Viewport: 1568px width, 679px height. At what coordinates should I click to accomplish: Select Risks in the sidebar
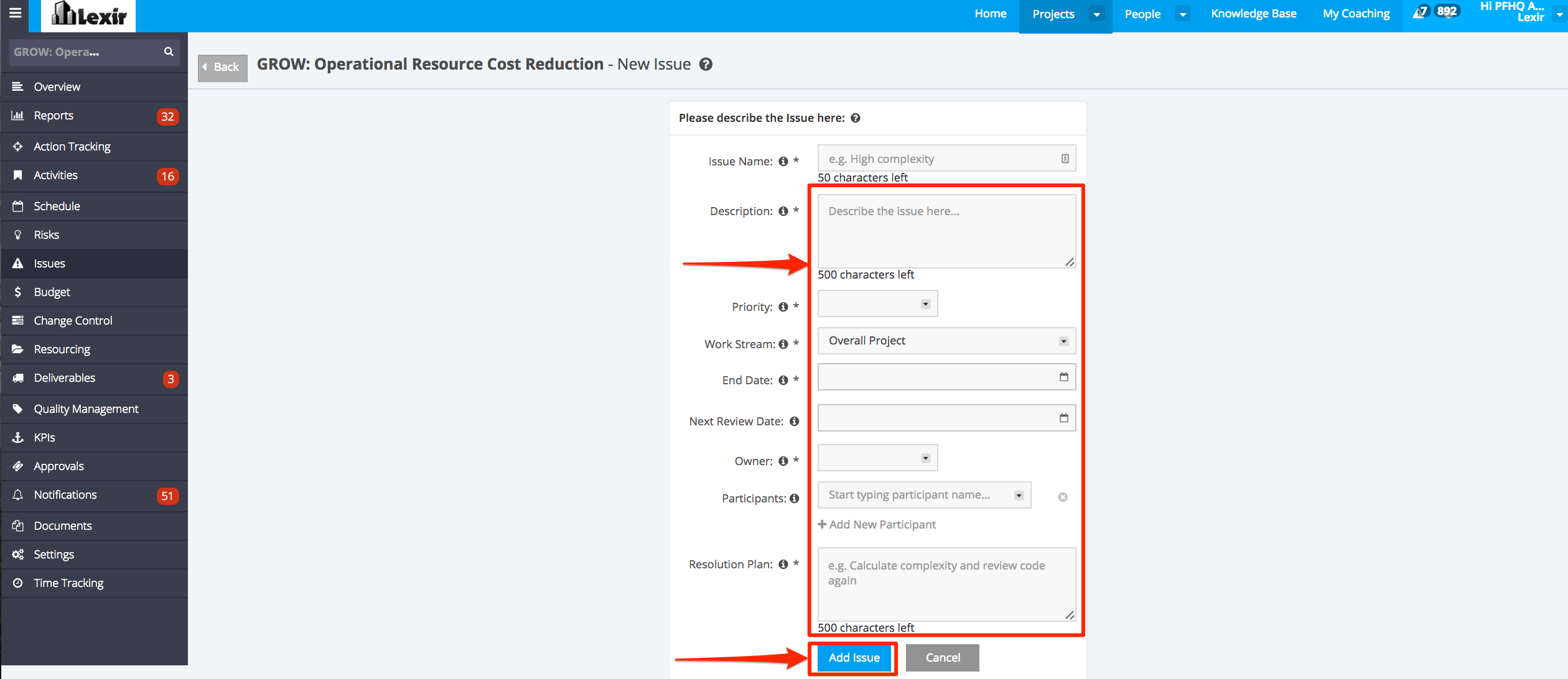(x=47, y=235)
